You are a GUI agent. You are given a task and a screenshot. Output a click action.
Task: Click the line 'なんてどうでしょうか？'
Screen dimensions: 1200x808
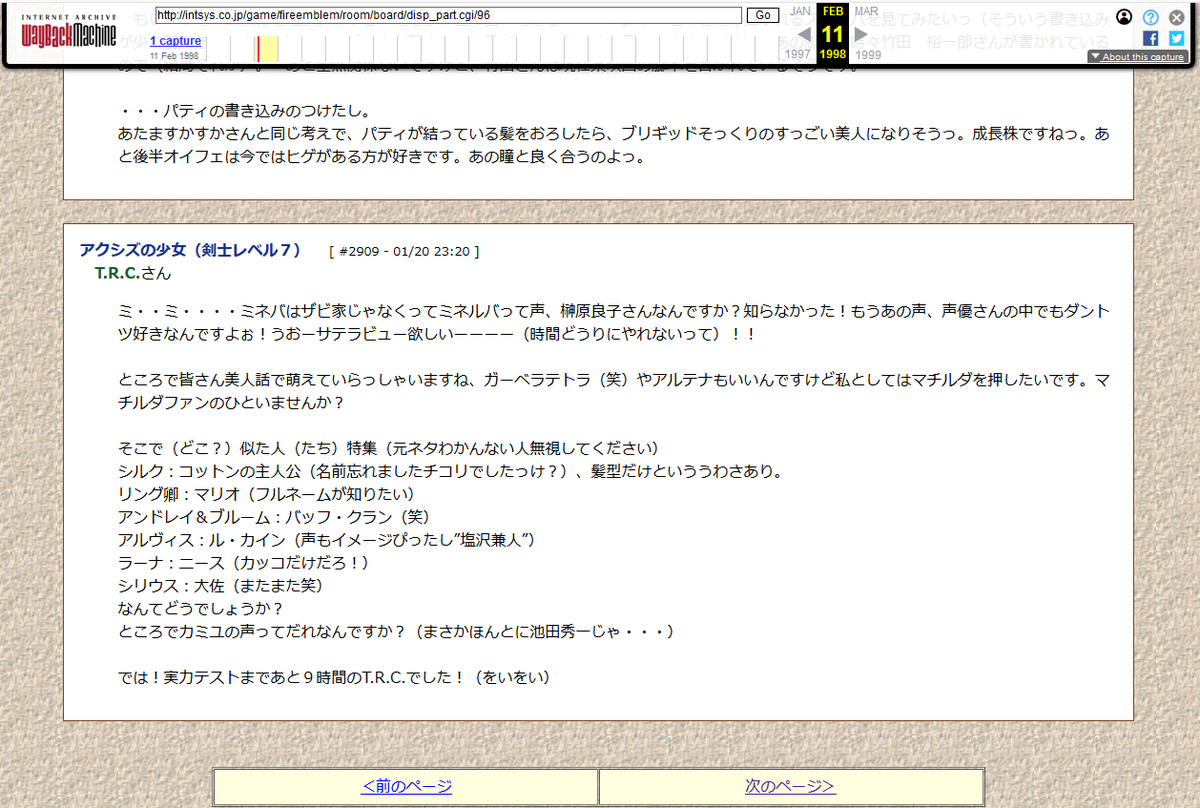201,609
